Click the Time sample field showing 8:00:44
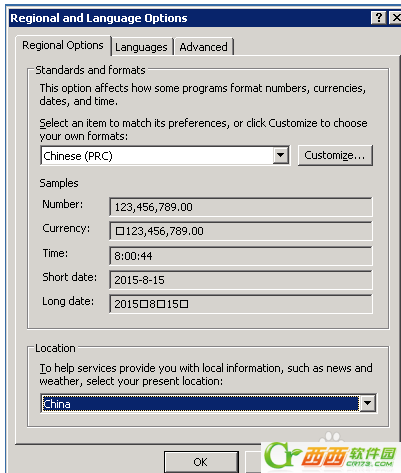The width and height of the screenshot is (401, 473). coord(240,256)
